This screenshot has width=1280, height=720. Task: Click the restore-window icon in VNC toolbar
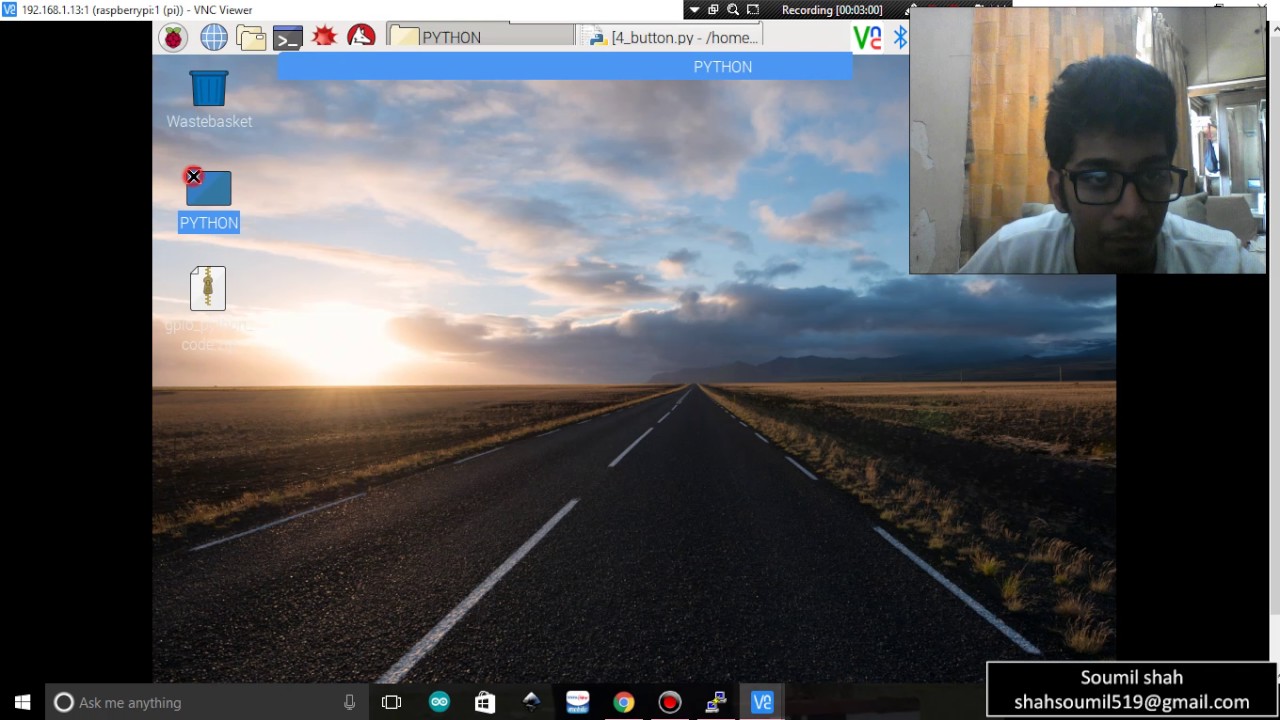[713, 10]
